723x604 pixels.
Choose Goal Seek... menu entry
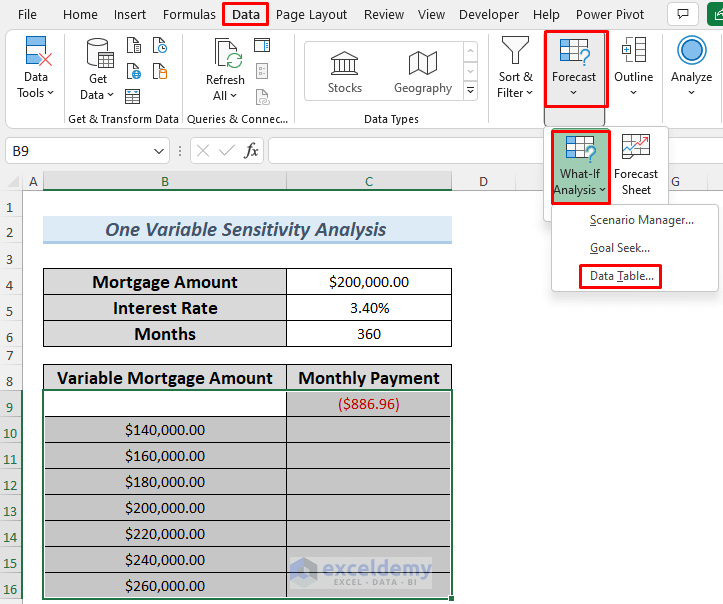tap(635, 248)
